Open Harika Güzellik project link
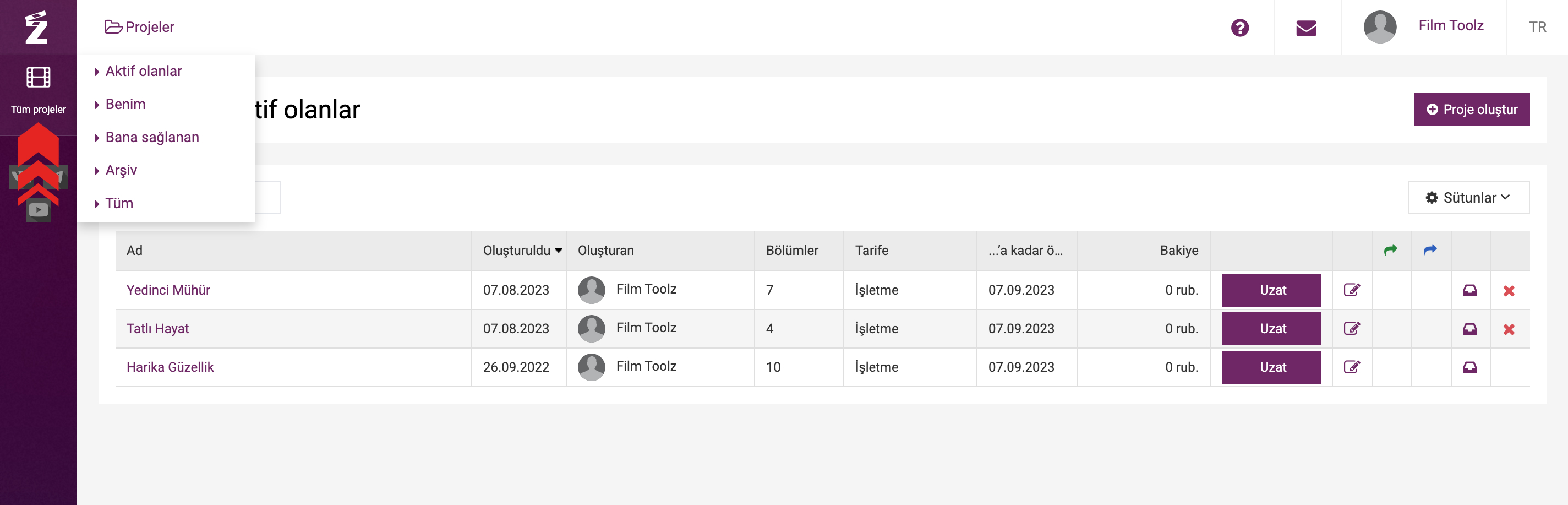Viewport: 1568px width, 505px height. pyautogui.click(x=170, y=367)
